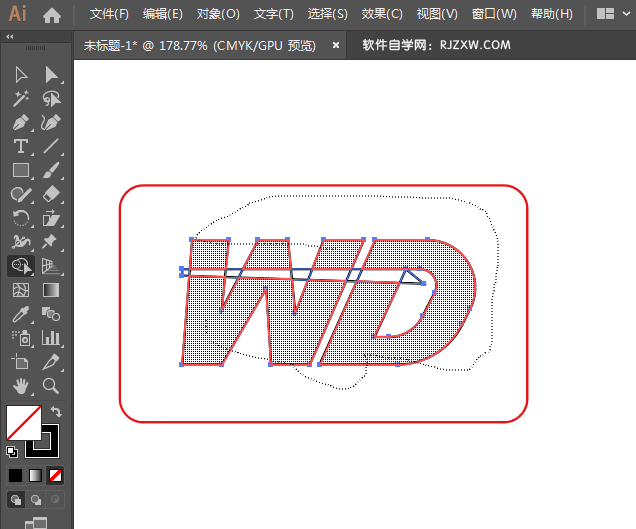The height and width of the screenshot is (529, 636).
Task: Select the Pen tool
Action: click(21, 123)
